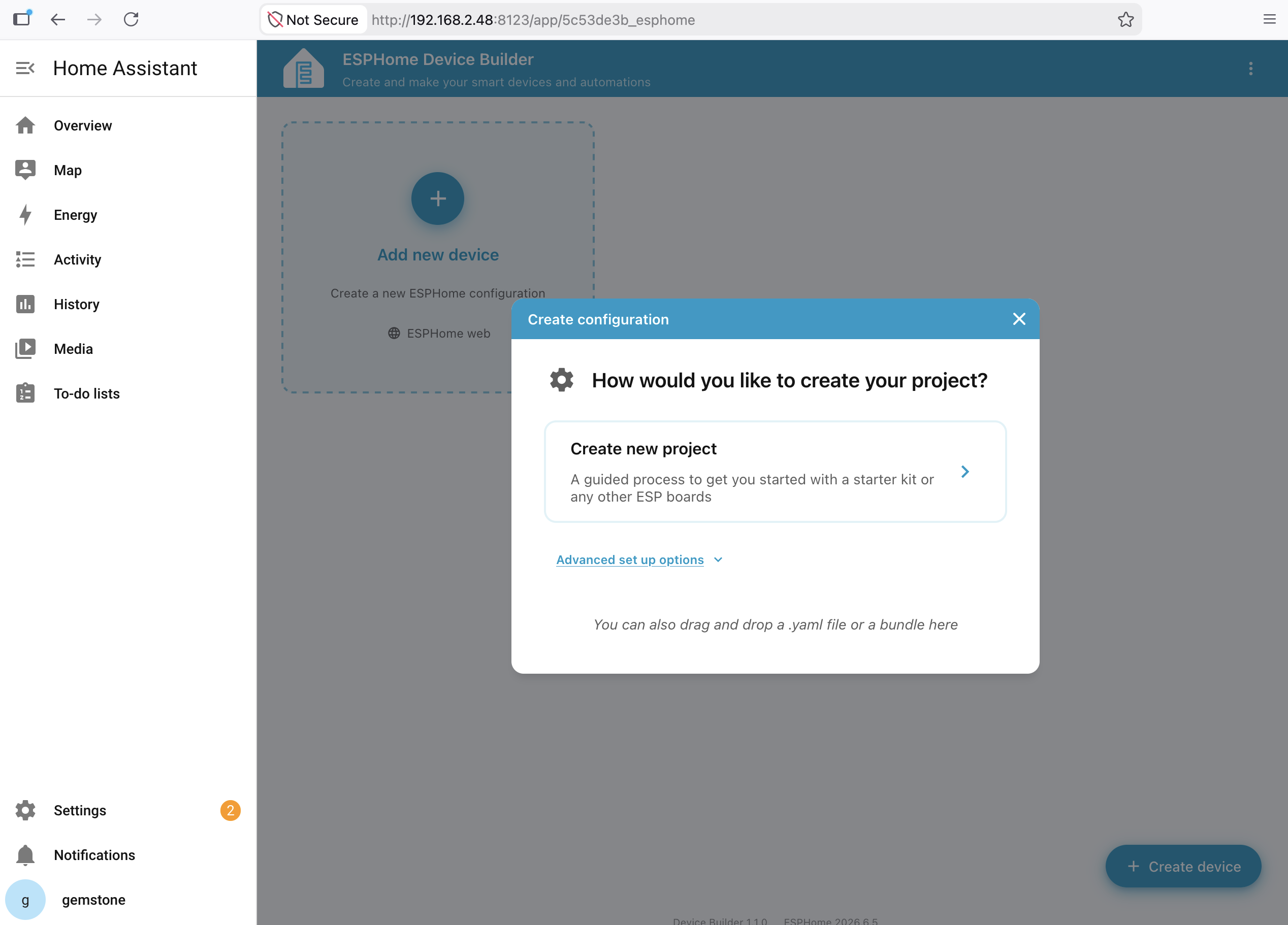This screenshot has height=925, width=1288.
Task: Open the Notifications menu item
Action: point(128,855)
